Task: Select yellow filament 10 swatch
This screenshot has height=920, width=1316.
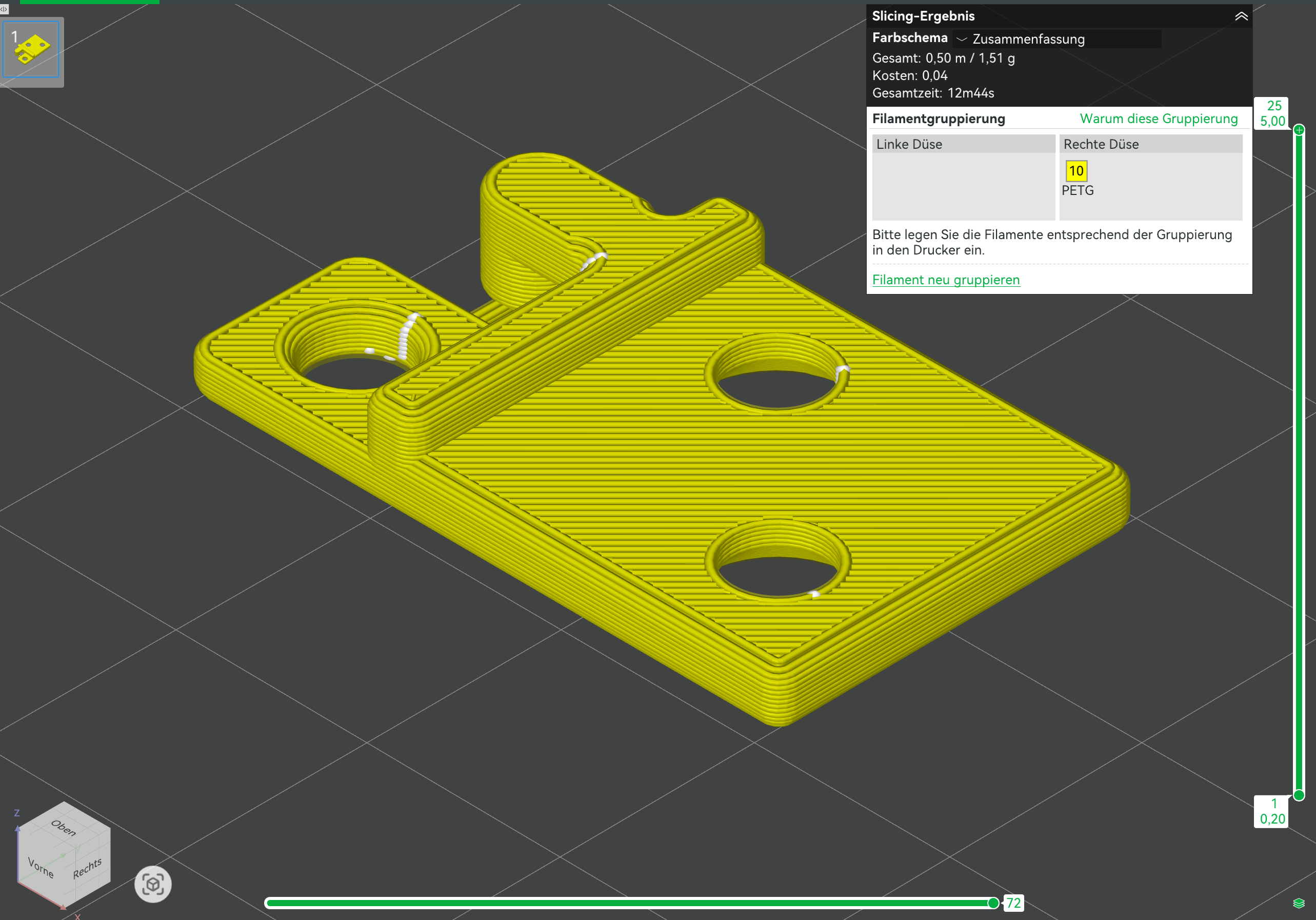Action: pyautogui.click(x=1076, y=171)
